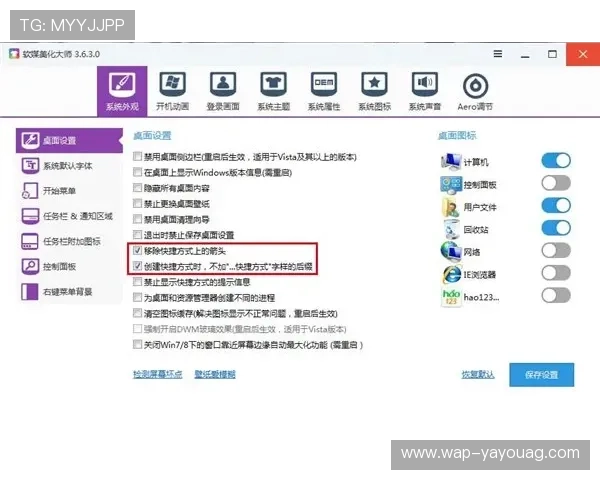Select 右键菜单背景 in the sidebar
This screenshot has height=480, width=600.
(x=69, y=292)
